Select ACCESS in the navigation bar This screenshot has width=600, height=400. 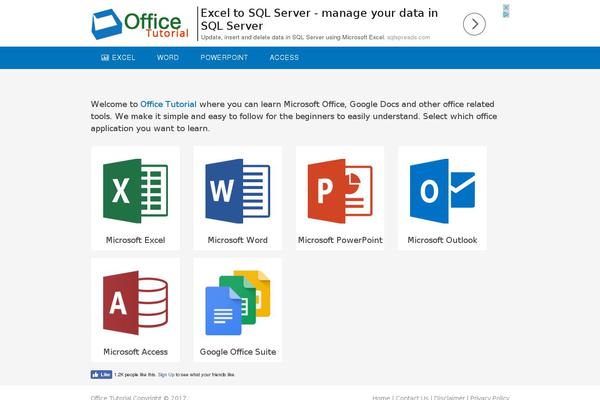284,57
